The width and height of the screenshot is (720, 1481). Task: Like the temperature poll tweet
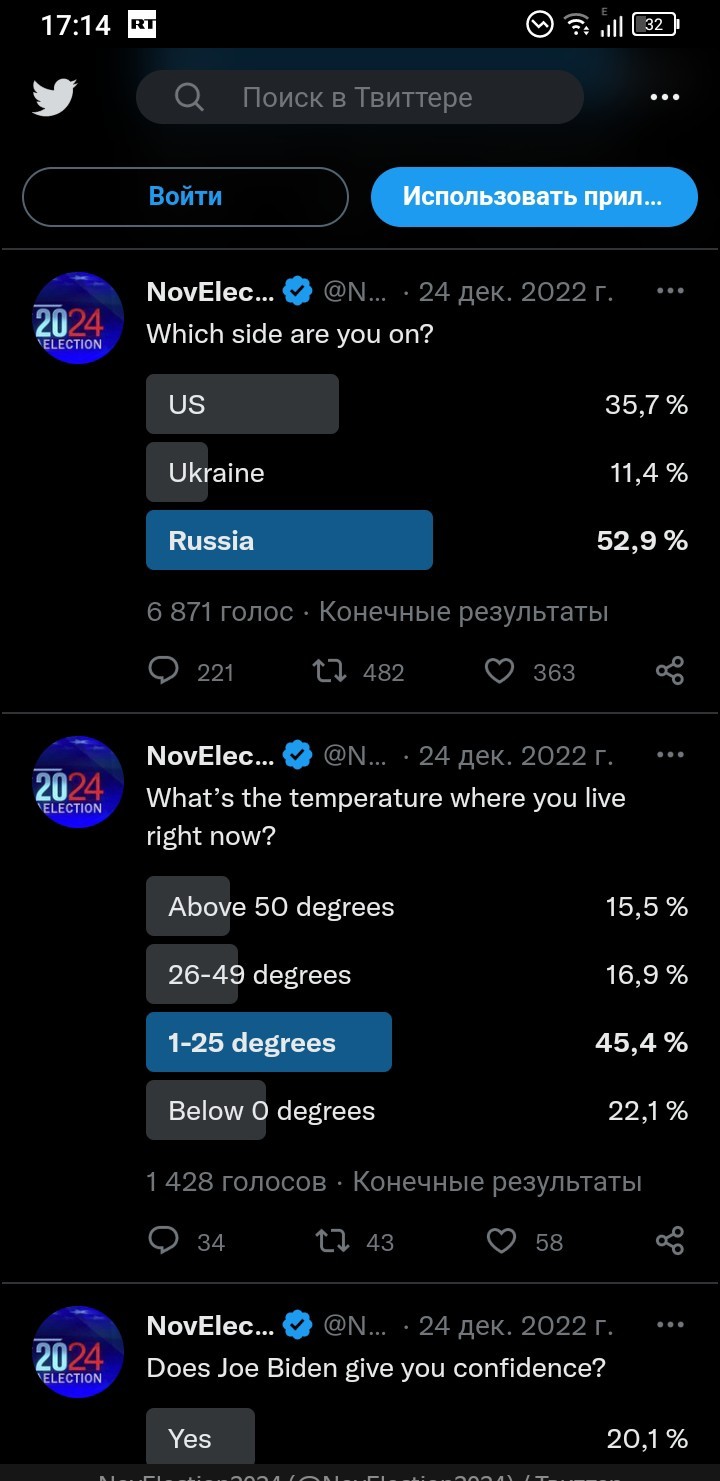[x=500, y=1241]
